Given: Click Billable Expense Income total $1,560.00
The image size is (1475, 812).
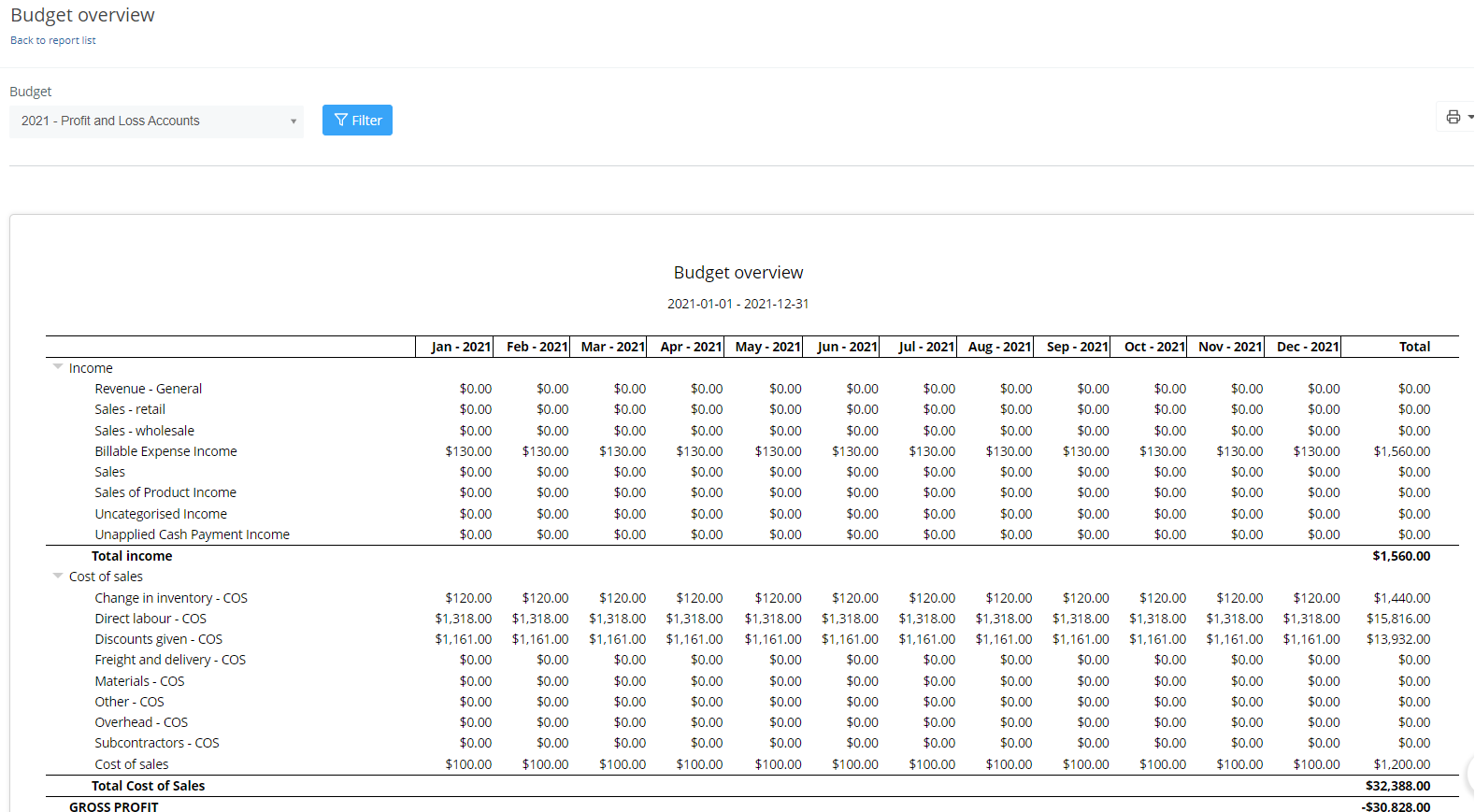Looking at the screenshot, I should (1402, 451).
